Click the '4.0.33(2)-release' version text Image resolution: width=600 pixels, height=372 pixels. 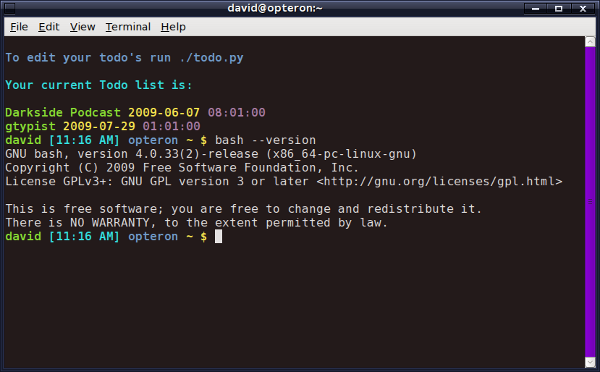pos(197,154)
